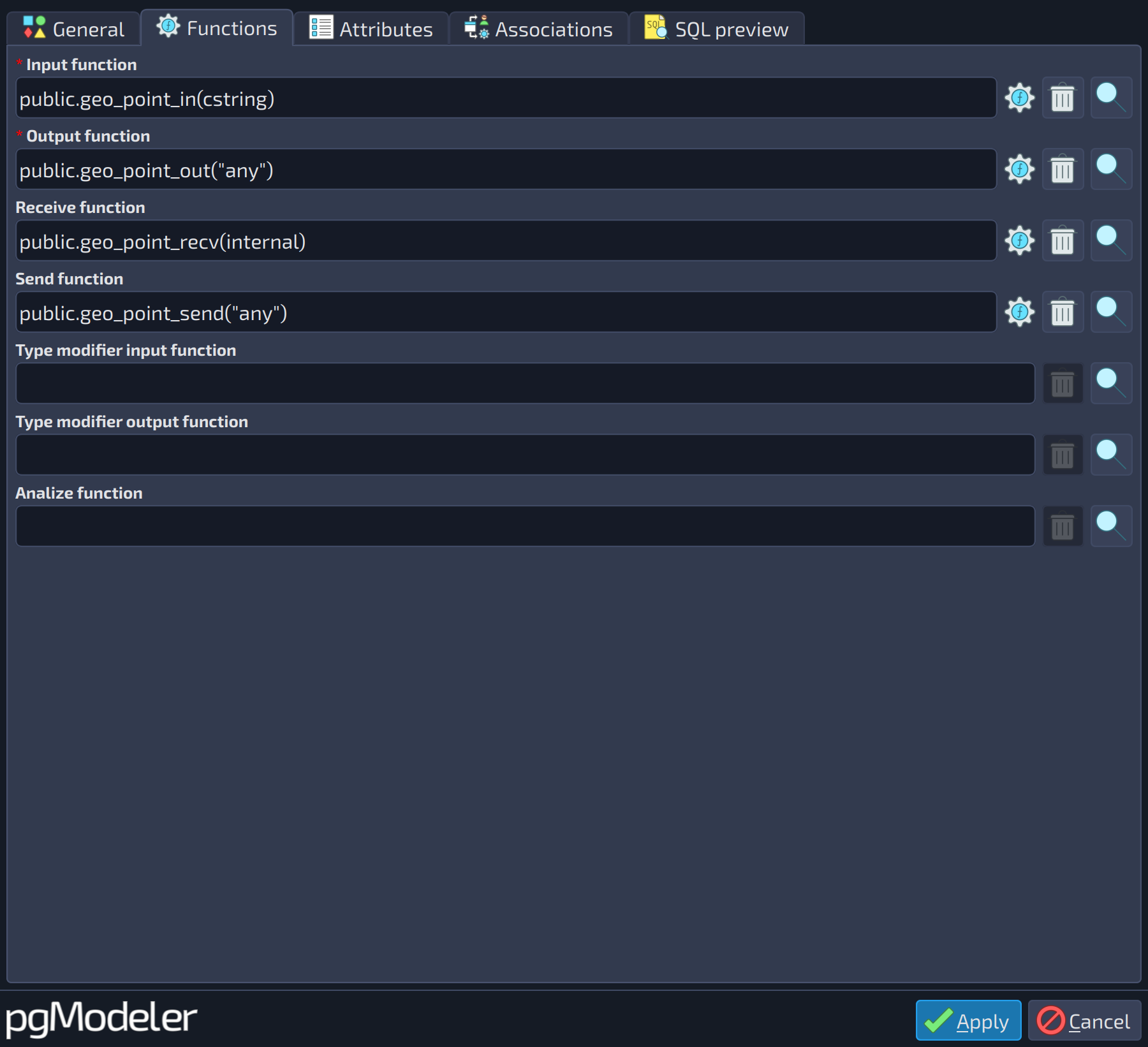Focus the Input function field
This screenshot has width=1148, height=1047.
click(506, 98)
